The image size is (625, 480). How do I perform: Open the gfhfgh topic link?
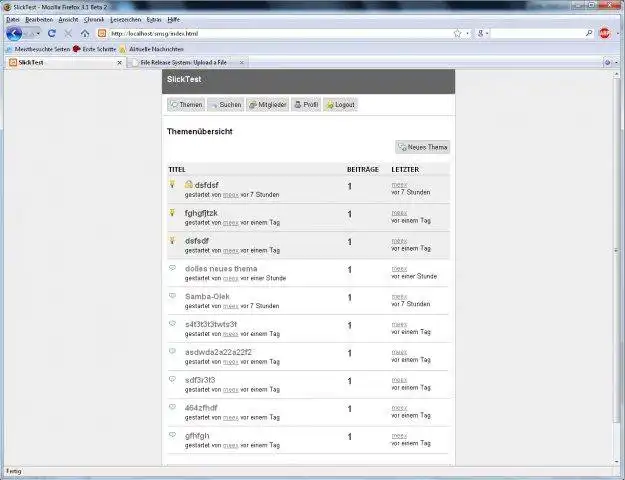point(197,436)
